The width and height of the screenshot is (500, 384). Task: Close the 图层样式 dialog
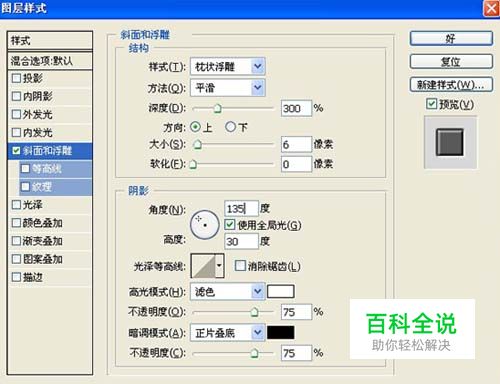click(x=491, y=8)
